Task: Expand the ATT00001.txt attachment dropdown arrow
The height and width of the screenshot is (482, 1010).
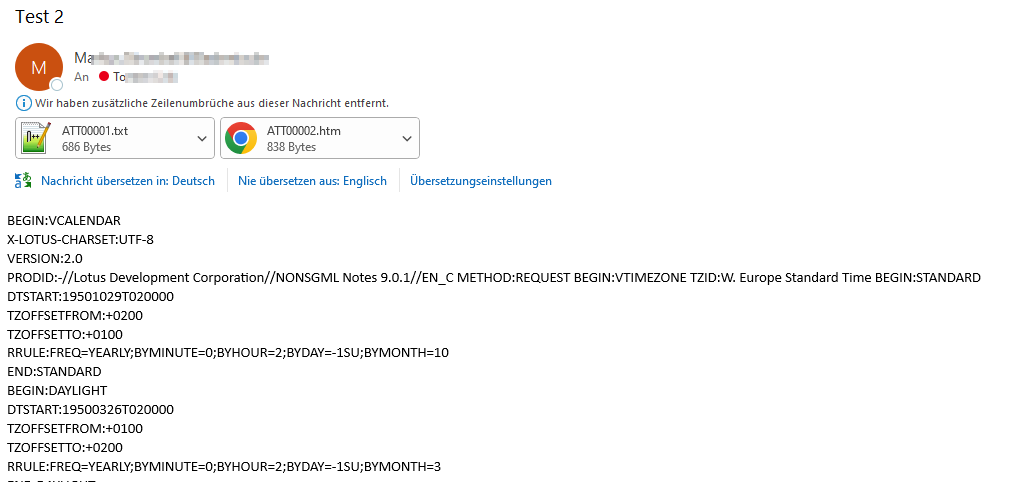Action: (202, 138)
